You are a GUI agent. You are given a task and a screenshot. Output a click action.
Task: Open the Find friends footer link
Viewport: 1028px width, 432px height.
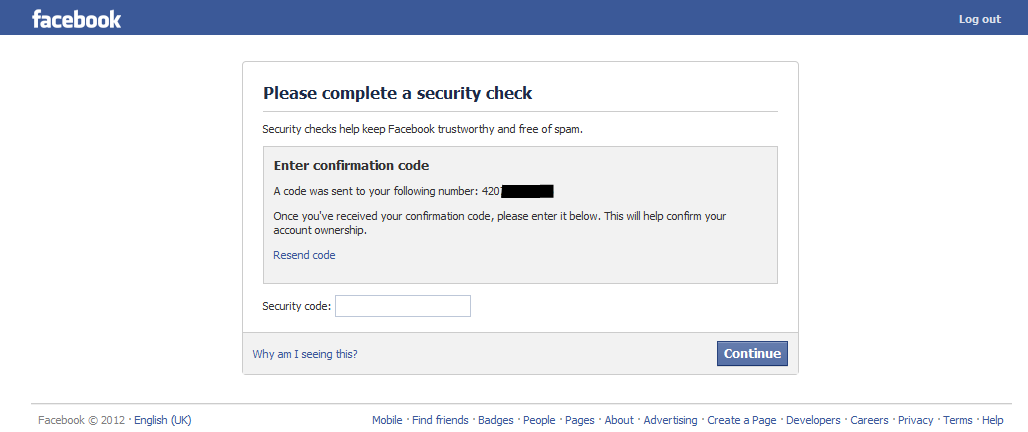(440, 420)
